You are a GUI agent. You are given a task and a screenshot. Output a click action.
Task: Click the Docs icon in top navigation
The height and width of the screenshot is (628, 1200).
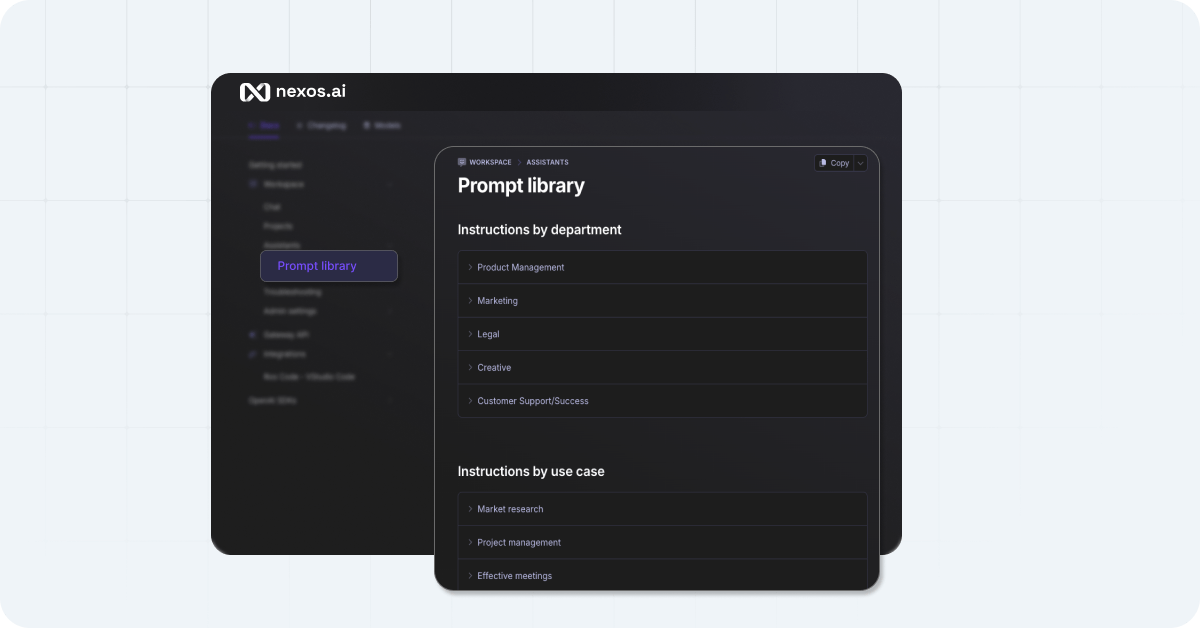click(x=250, y=125)
